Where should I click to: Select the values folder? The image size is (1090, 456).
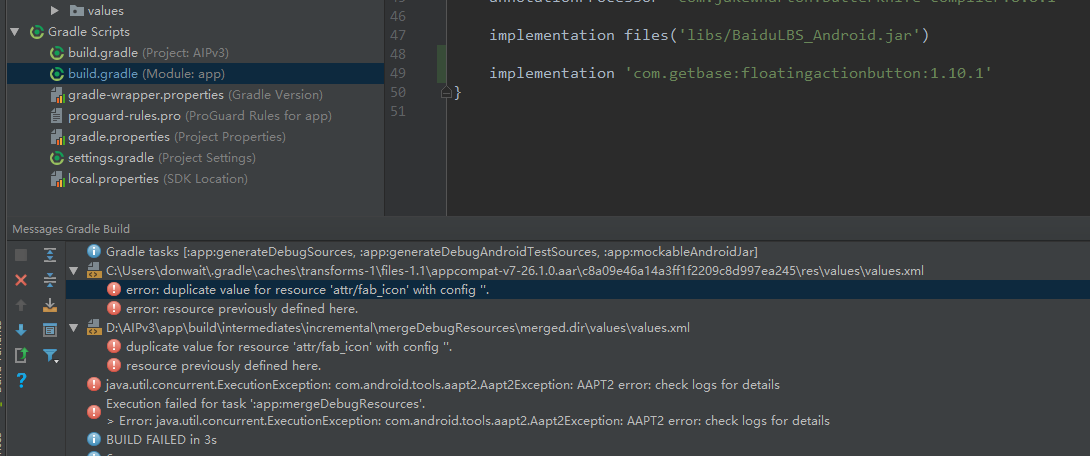[106, 10]
